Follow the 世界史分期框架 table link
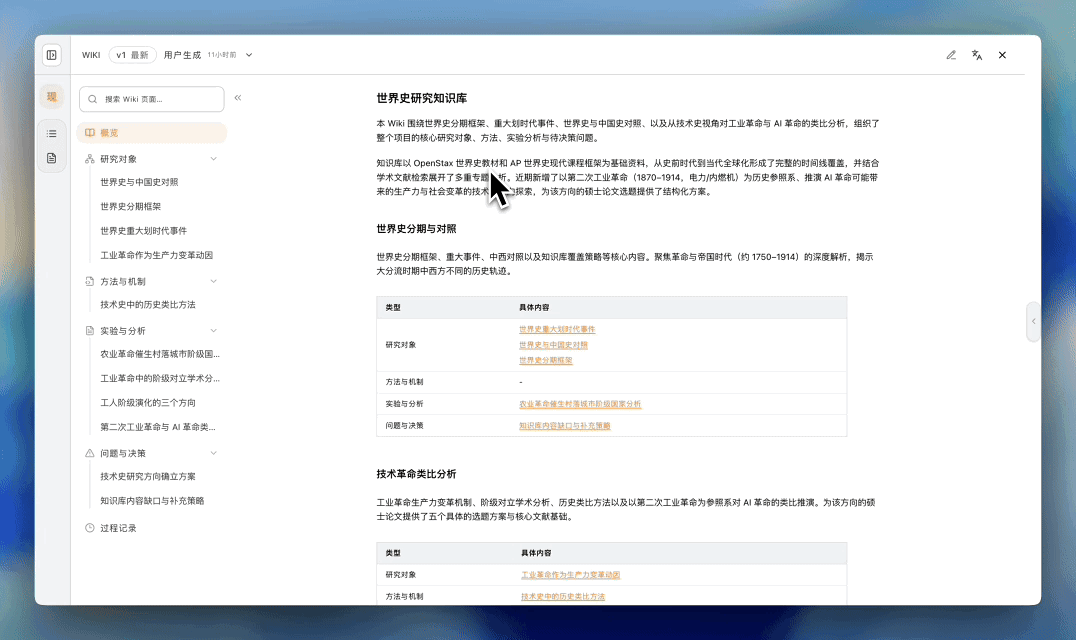 coord(546,361)
